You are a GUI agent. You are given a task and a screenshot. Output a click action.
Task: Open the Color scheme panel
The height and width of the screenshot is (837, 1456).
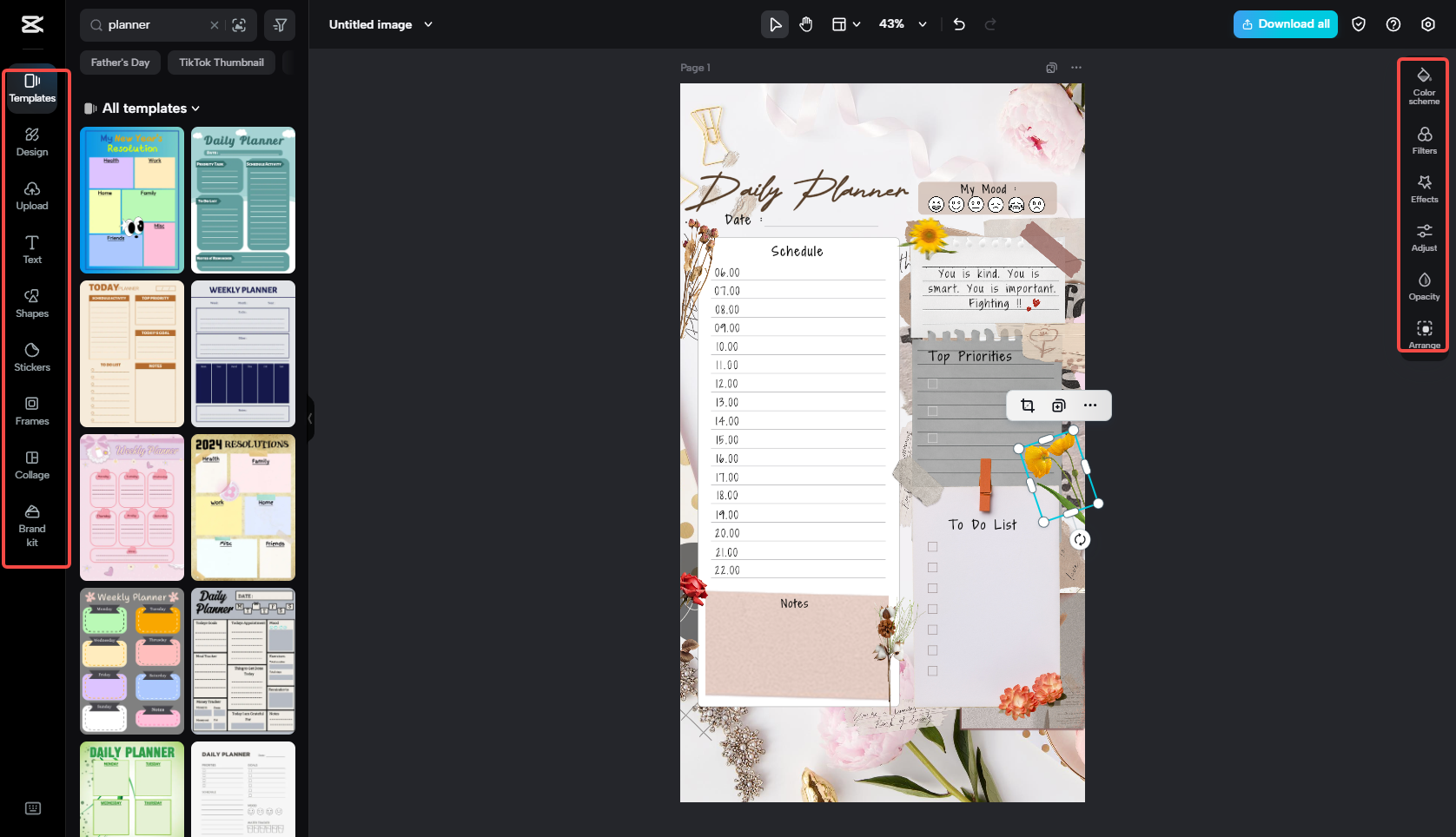pyautogui.click(x=1424, y=84)
